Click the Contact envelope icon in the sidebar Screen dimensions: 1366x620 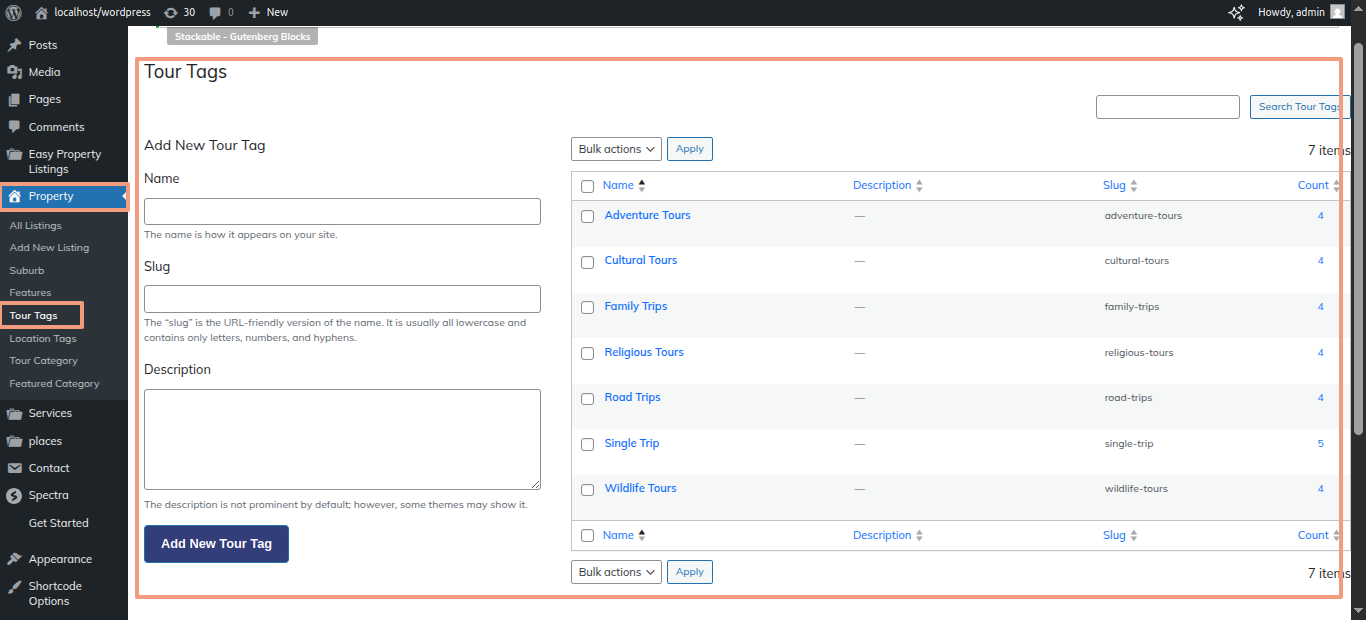[14, 468]
